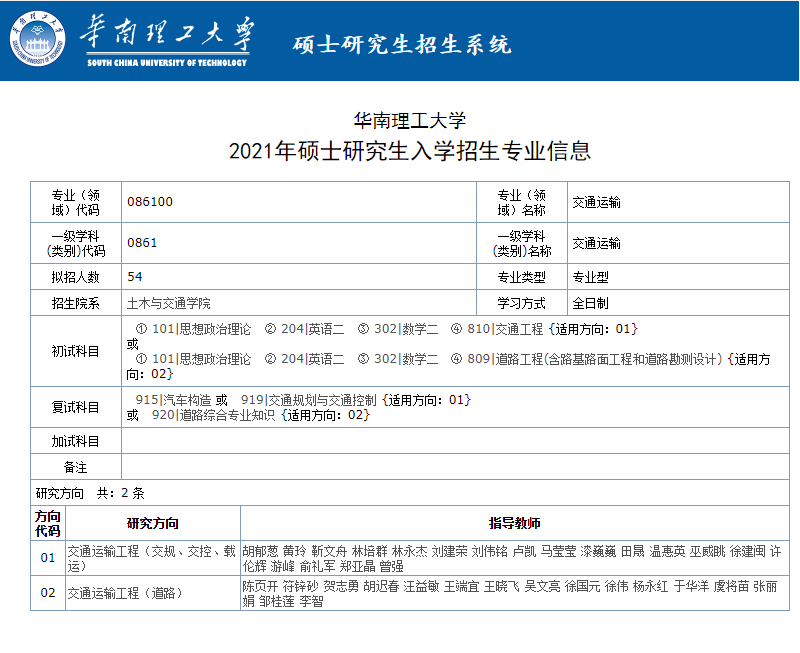800x653 pixels.
Task: Select direction code 01 cell
Action: click(x=48, y=558)
